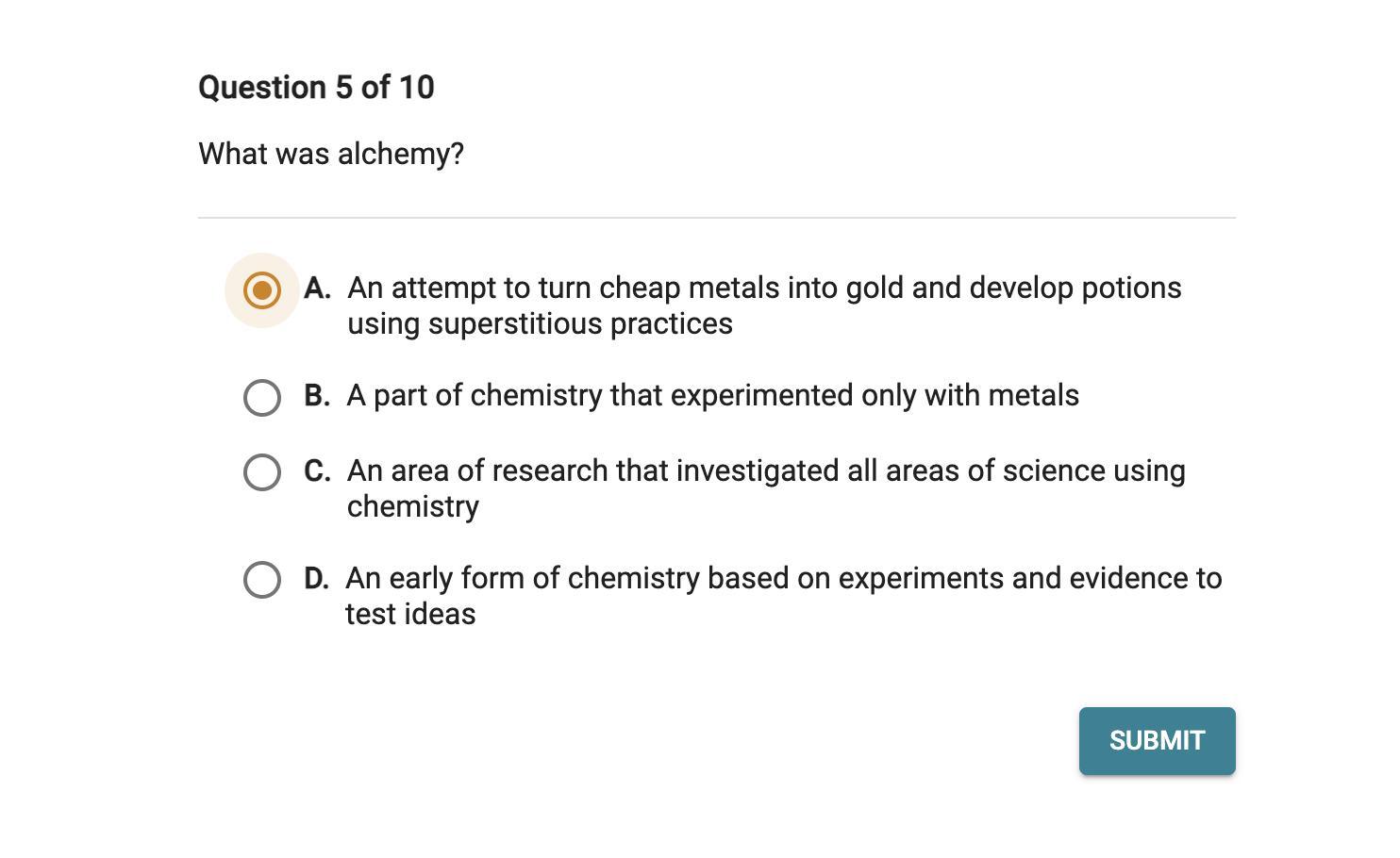This screenshot has height=858, width=1400.
Task: Click the "Question 5 of 10" heading
Action: click(x=316, y=88)
